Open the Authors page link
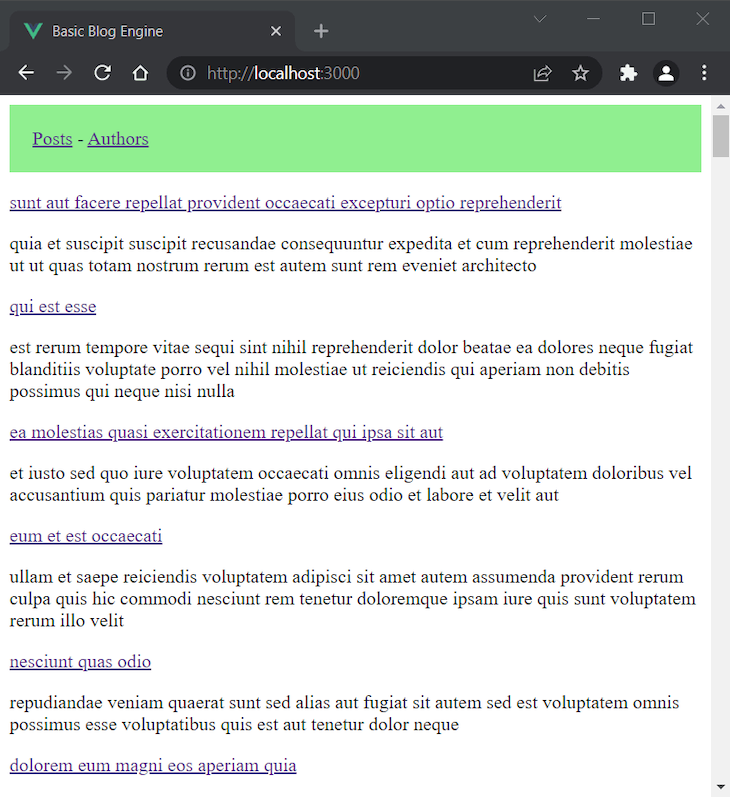730x797 pixels. tap(118, 139)
